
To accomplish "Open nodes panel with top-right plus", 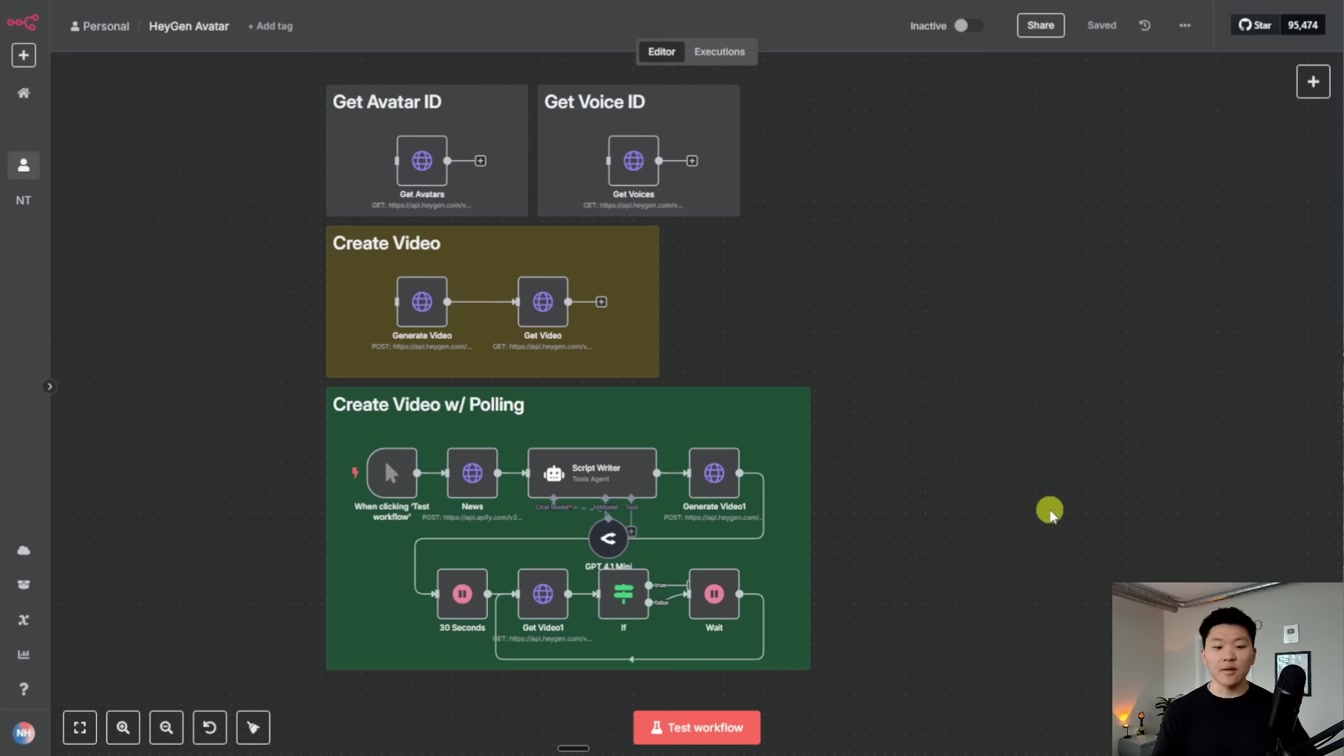I will 1313,82.
